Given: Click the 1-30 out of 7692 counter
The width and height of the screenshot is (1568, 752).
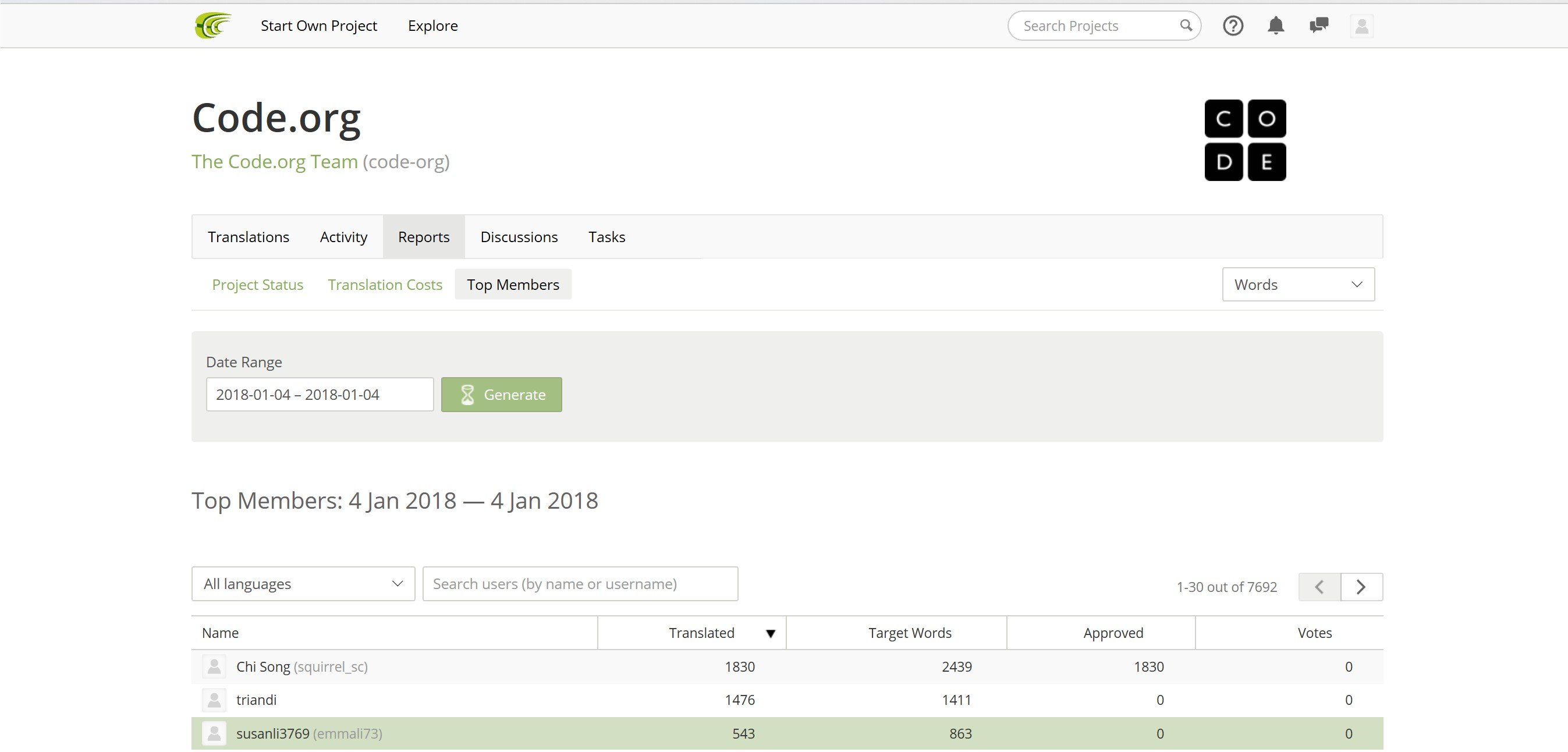Looking at the screenshot, I should [x=1226, y=587].
